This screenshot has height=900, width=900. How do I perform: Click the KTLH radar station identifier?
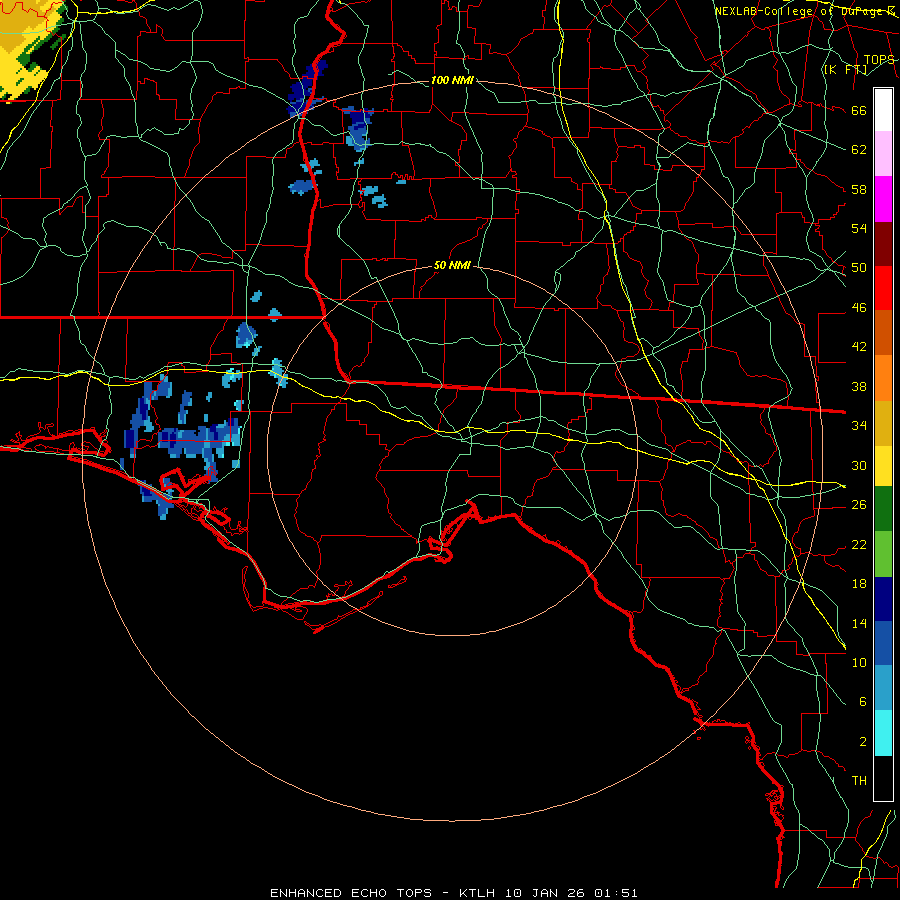click(x=476, y=893)
